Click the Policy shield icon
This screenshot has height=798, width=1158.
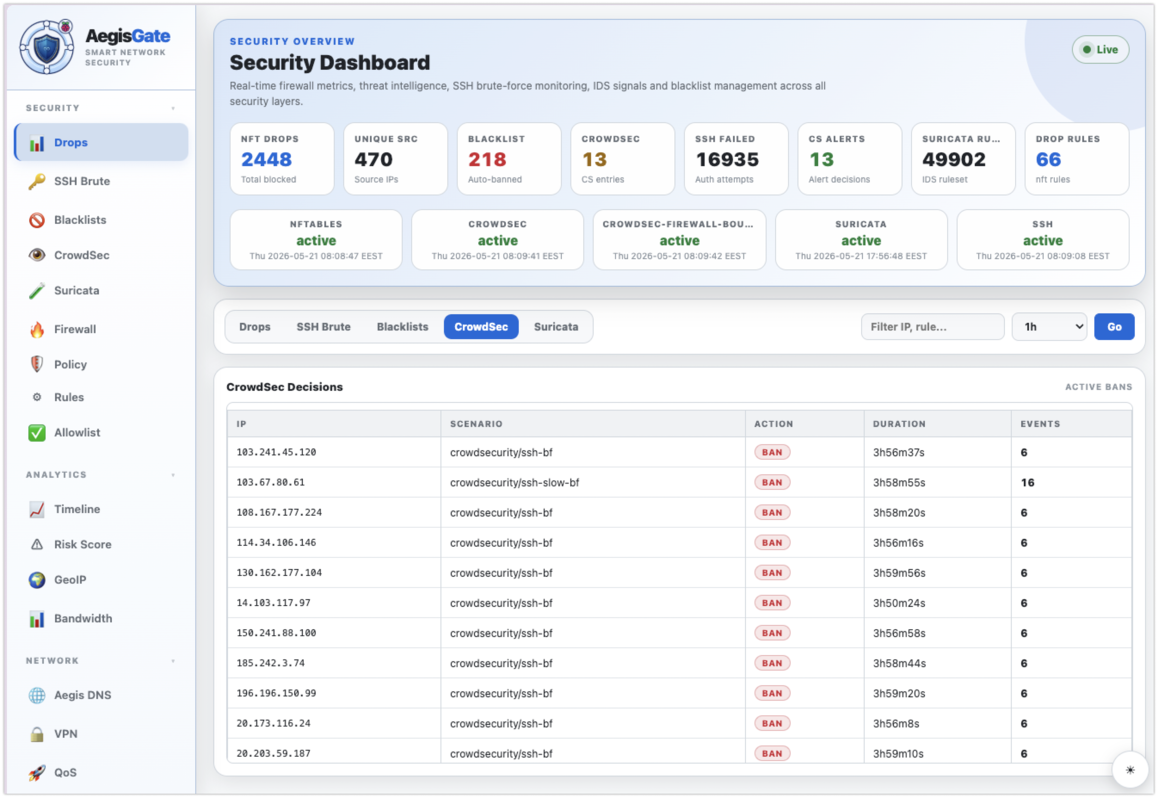point(37,365)
